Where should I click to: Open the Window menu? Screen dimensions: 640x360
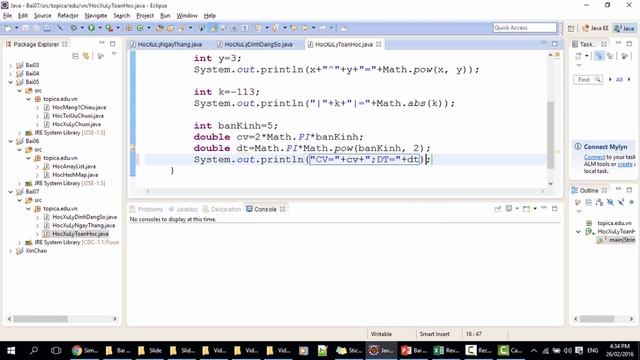(187, 16)
